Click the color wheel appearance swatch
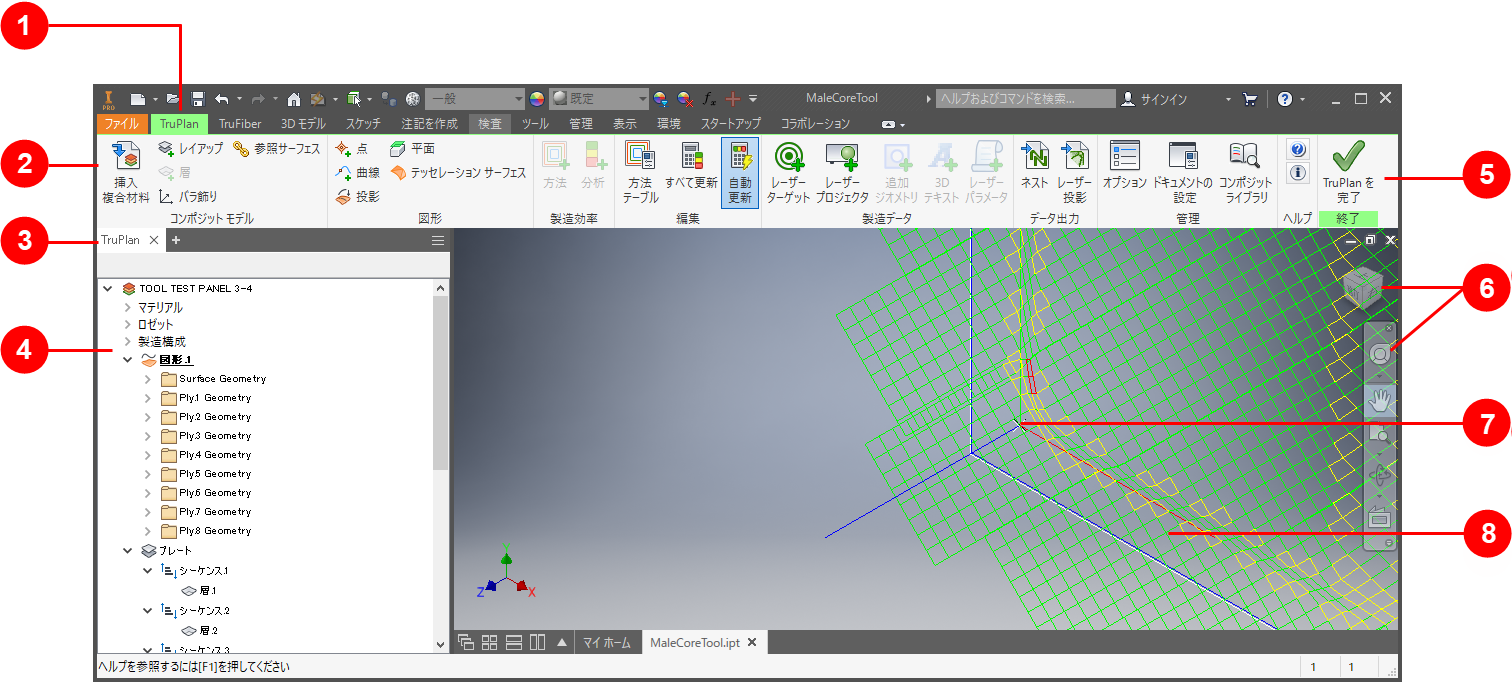 (537, 99)
